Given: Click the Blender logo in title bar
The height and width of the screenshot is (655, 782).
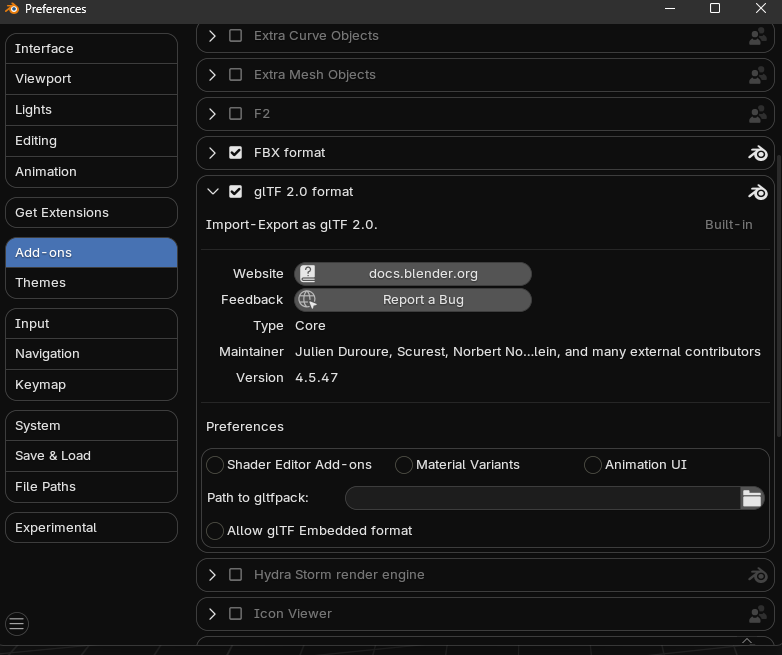Looking at the screenshot, I should click(11, 8).
